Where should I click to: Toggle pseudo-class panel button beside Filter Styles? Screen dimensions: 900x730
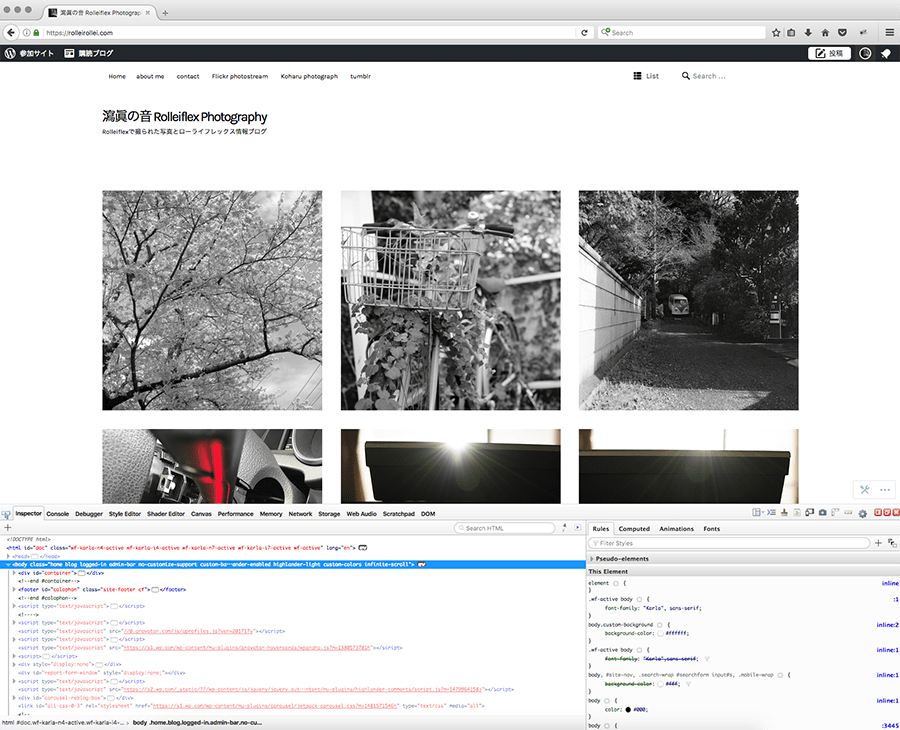pyautogui.click(x=892, y=543)
